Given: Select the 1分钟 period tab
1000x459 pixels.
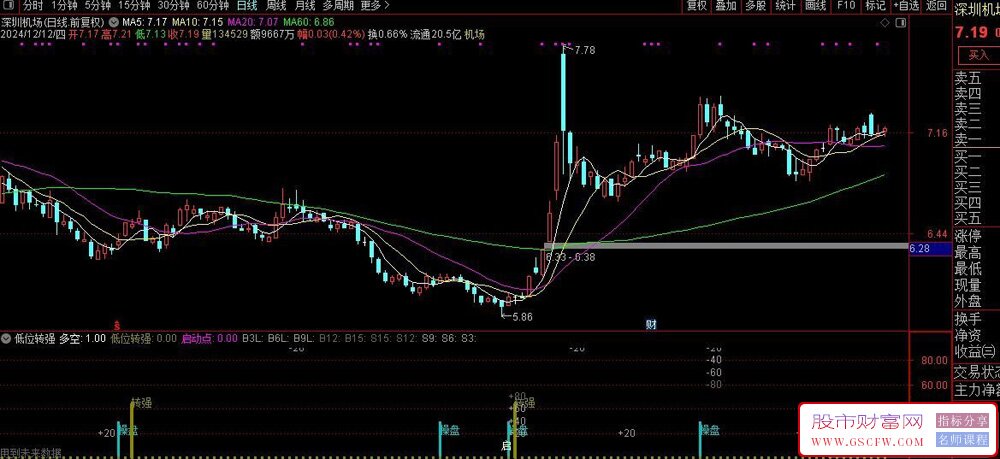Looking at the screenshot, I should click(x=64, y=6).
